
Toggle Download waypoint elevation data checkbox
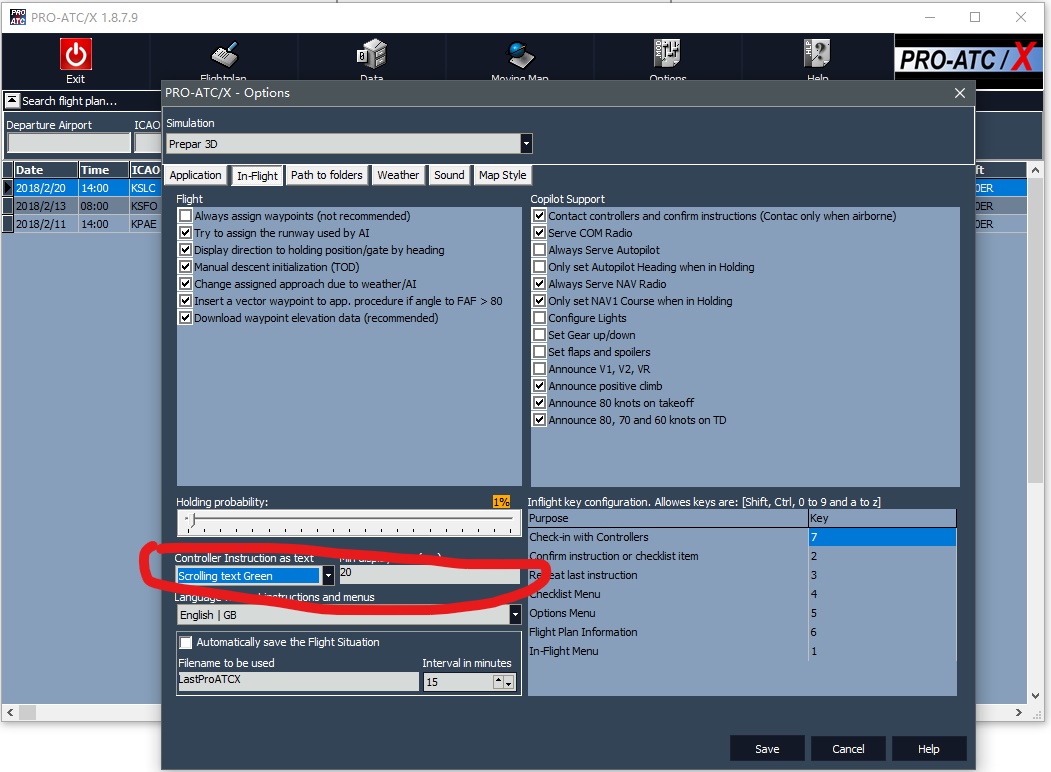pyautogui.click(x=186, y=318)
